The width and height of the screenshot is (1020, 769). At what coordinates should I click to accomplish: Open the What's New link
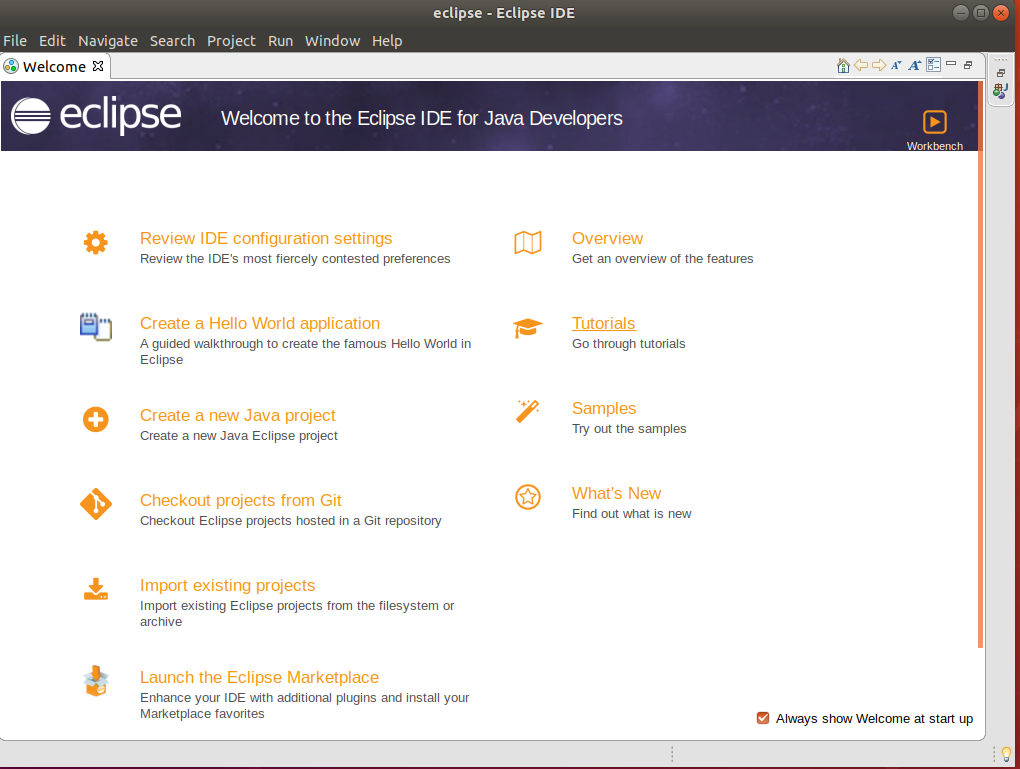pos(616,493)
